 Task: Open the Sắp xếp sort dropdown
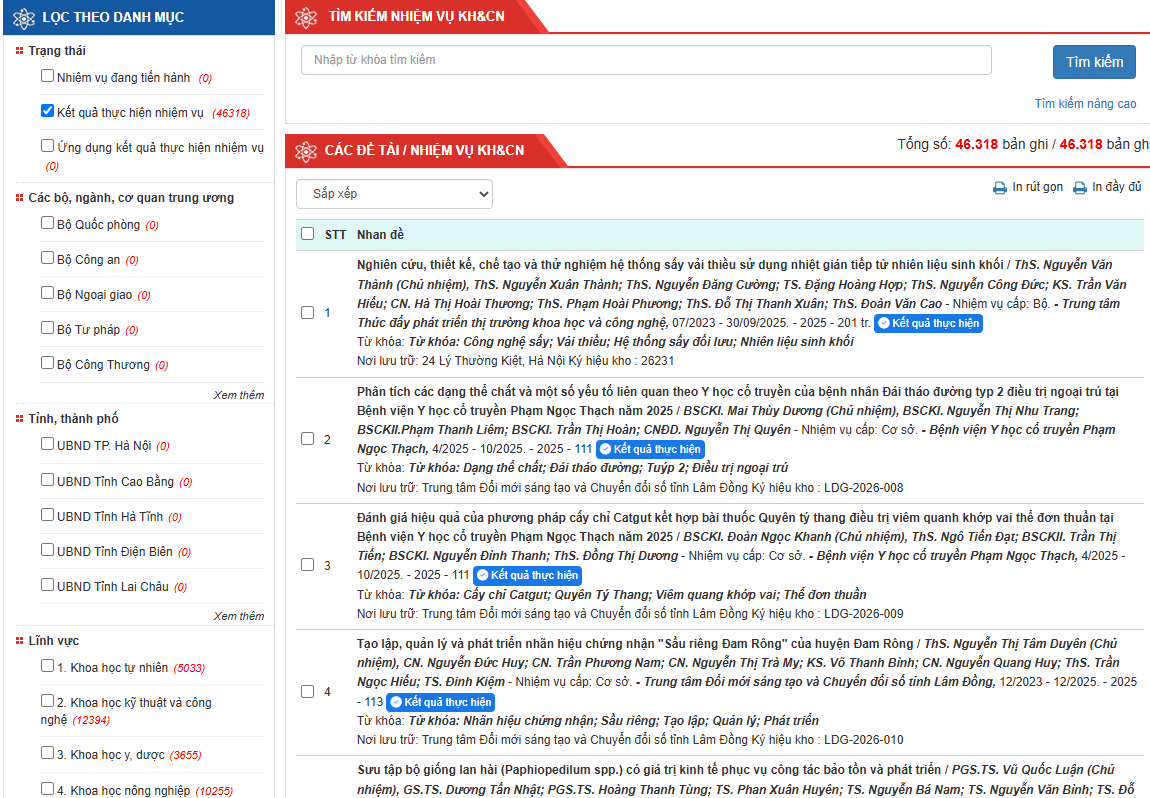click(x=395, y=194)
